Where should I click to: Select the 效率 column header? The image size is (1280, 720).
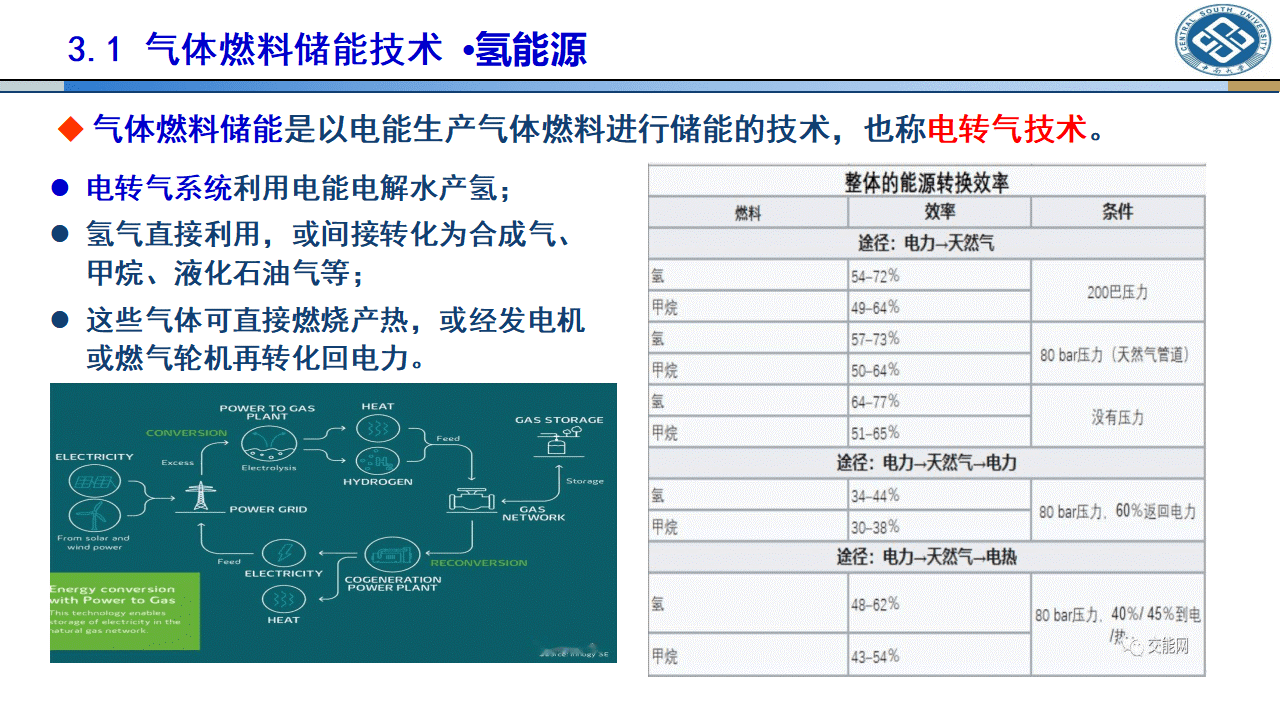click(x=940, y=212)
